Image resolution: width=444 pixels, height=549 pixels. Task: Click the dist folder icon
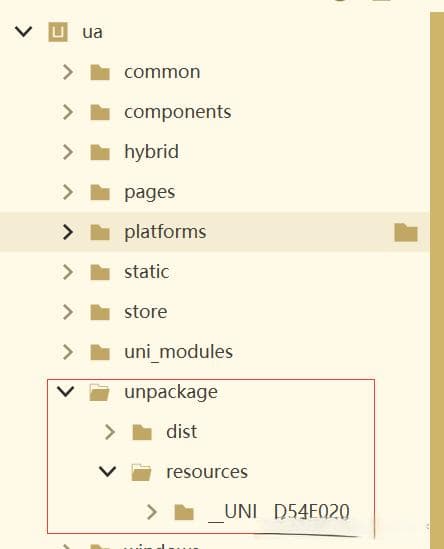(142, 432)
